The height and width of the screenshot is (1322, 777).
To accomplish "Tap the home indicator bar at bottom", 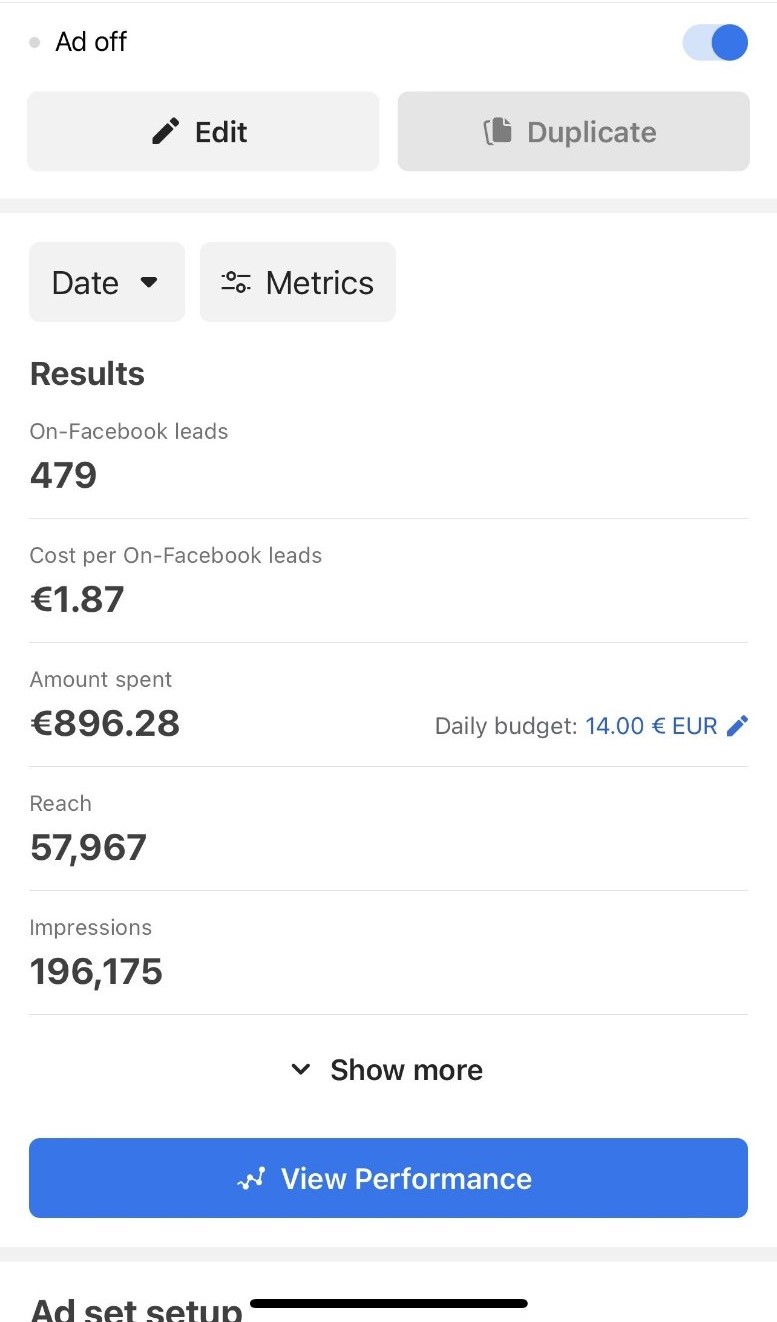I will click(388, 1304).
